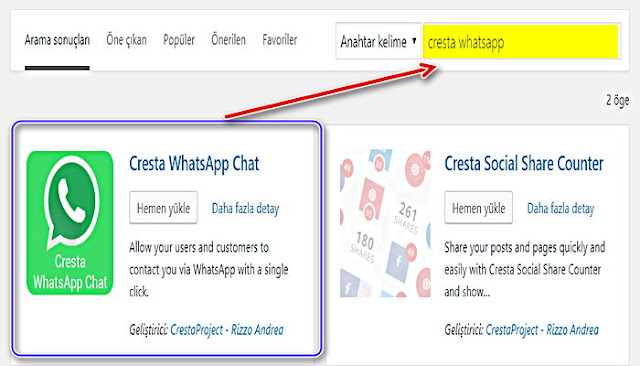Switch to the Öne çıkan tab
The height and width of the screenshot is (366, 640).
126,40
